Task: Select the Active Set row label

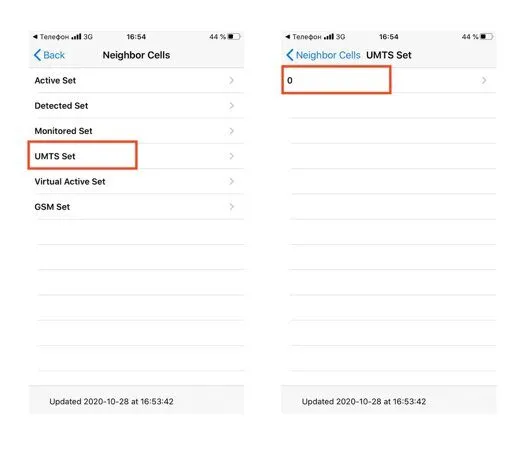Action: (55, 80)
